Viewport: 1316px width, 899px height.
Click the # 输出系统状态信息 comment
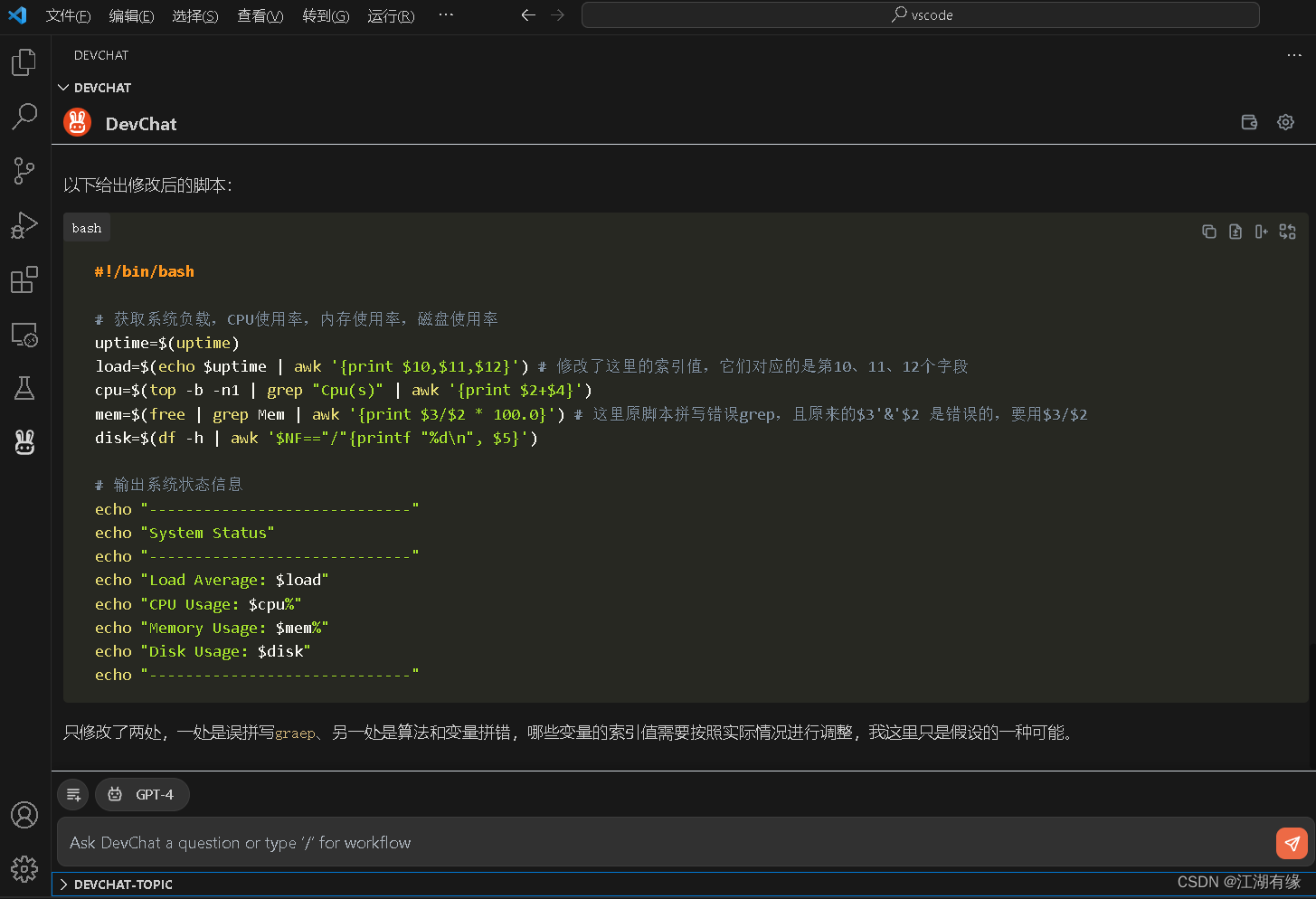coord(169,485)
